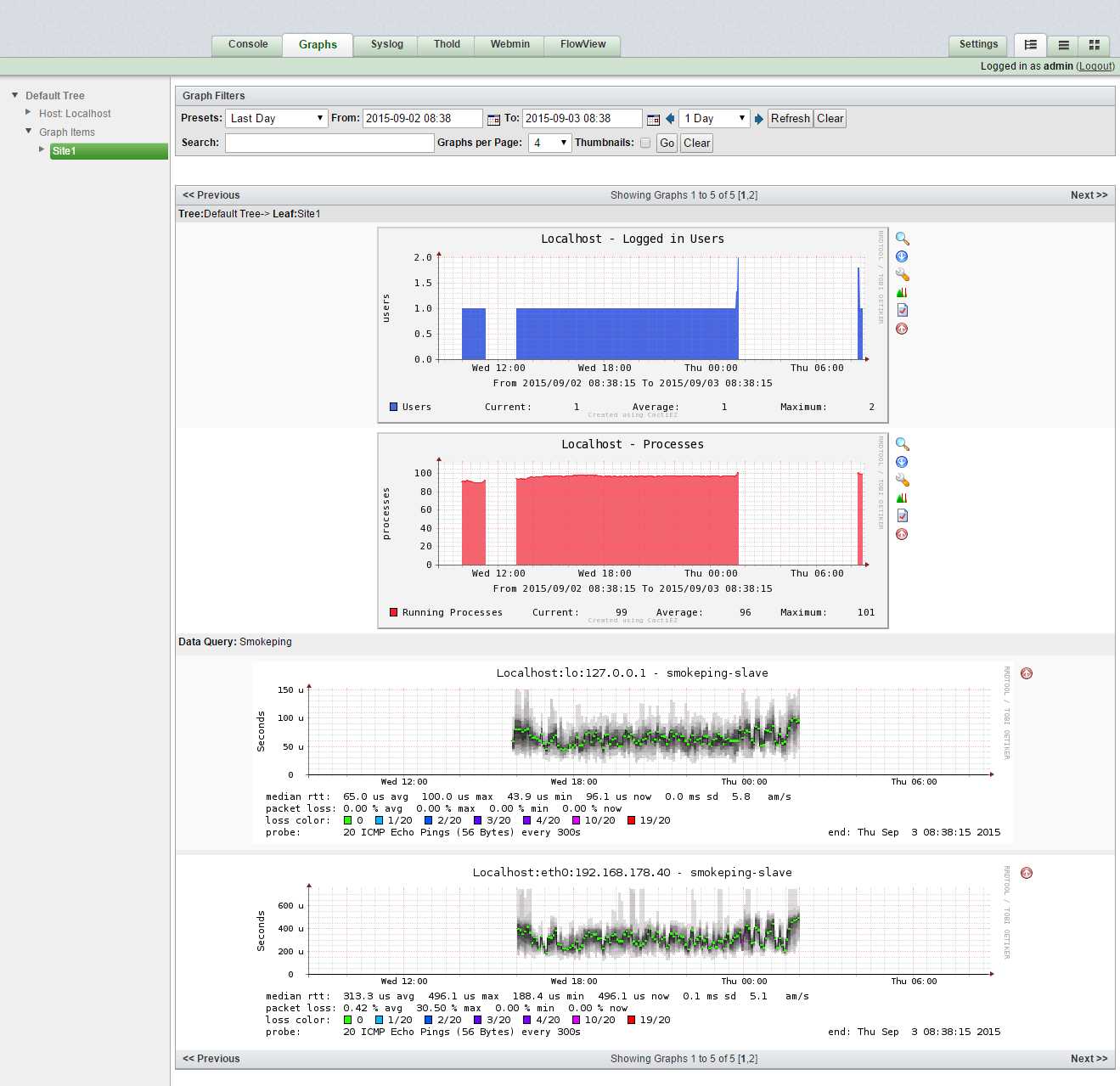
Task: Export CSV for Logged in Users graph
Action: tap(902, 256)
